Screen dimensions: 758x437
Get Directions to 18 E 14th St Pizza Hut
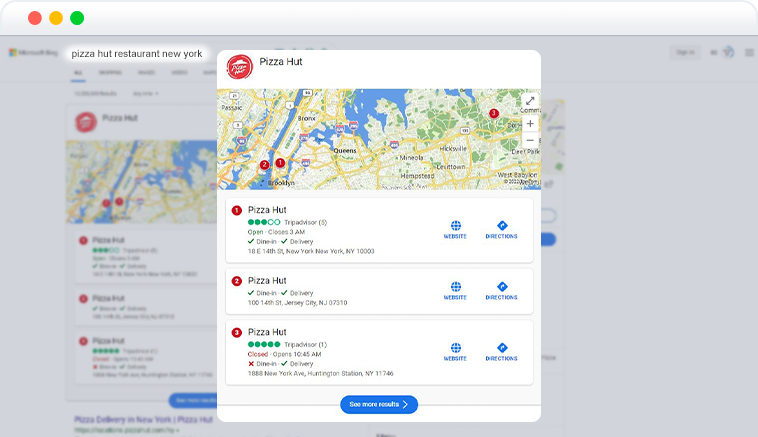[502, 230]
